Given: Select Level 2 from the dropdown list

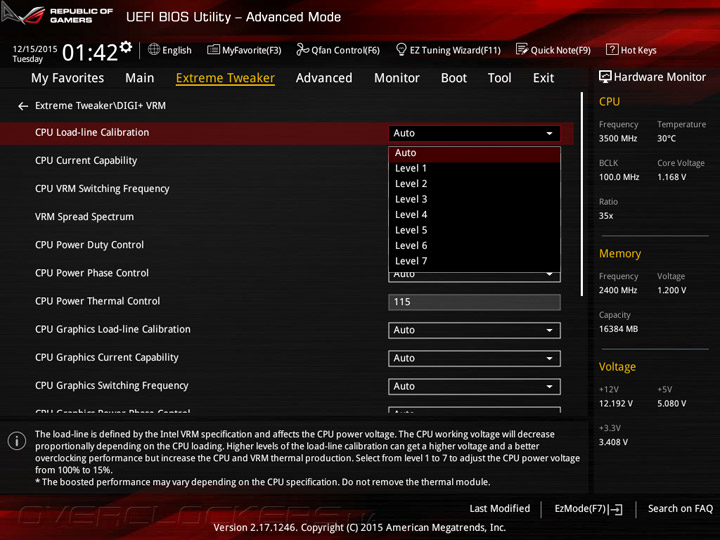Looking at the screenshot, I should (x=474, y=184).
